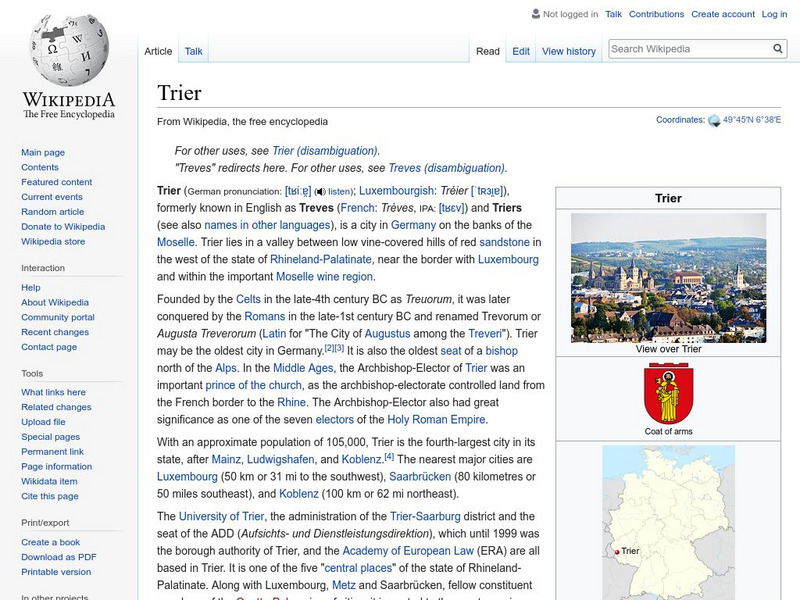Switch to the Talk tab
Viewport: 800px width, 600px height.
[x=193, y=51]
